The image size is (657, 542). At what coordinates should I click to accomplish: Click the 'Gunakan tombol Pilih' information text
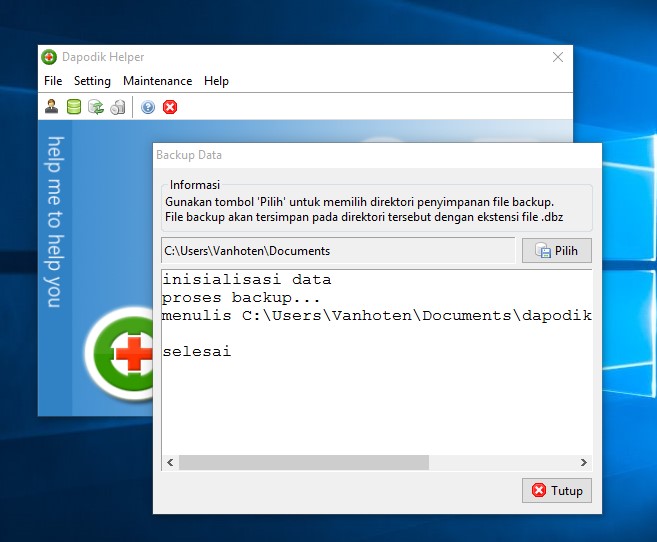360,202
